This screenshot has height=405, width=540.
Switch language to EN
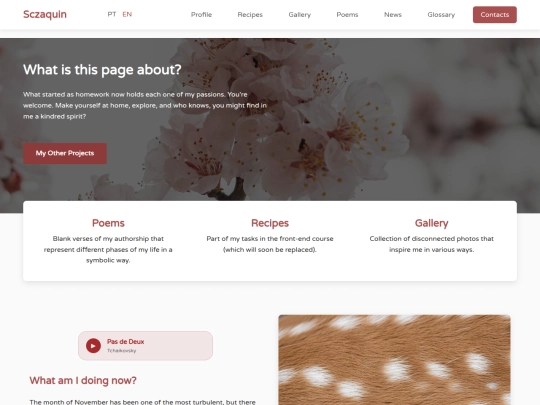coord(127,14)
